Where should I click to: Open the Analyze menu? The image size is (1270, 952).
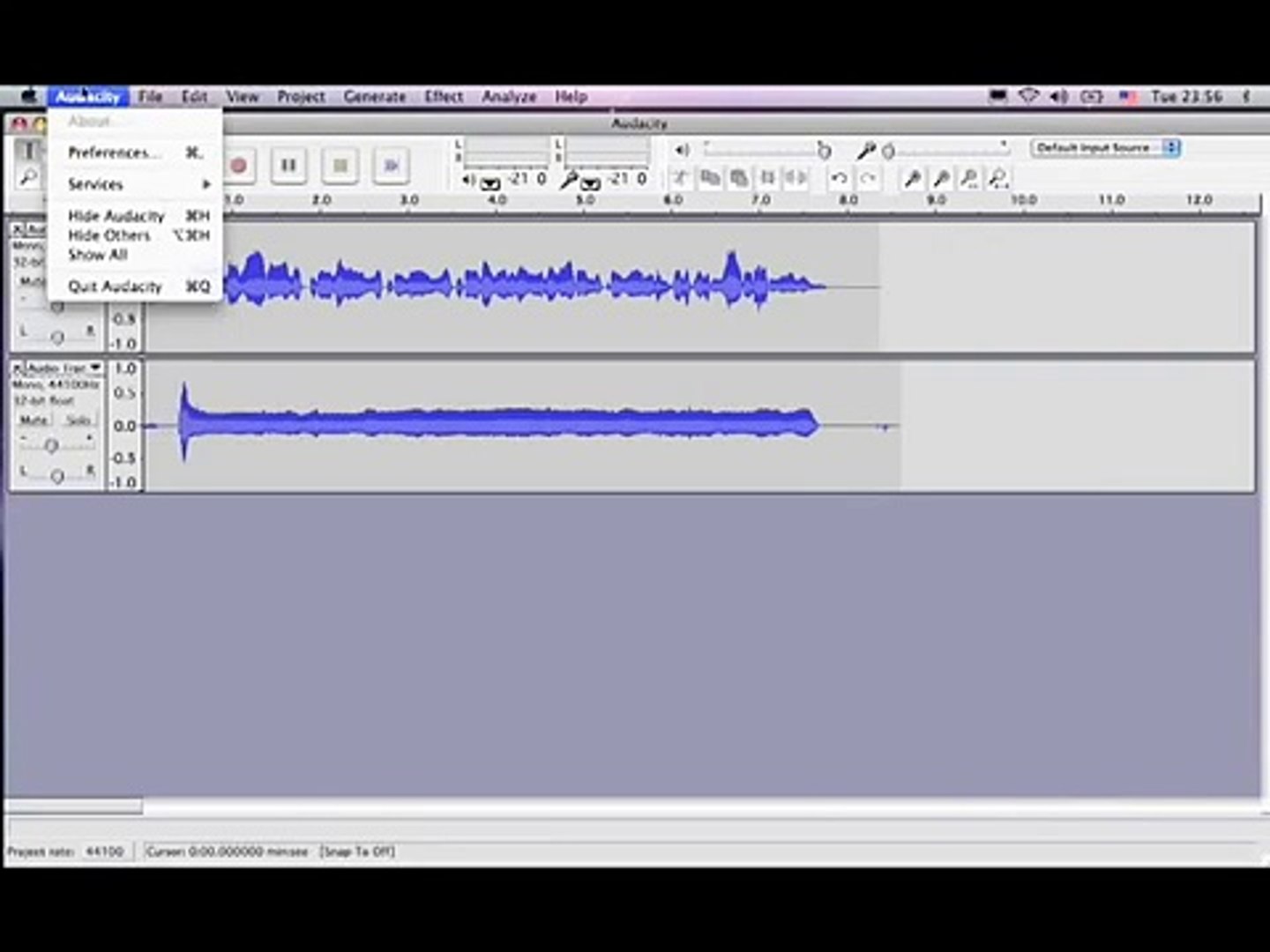point(509,96)
